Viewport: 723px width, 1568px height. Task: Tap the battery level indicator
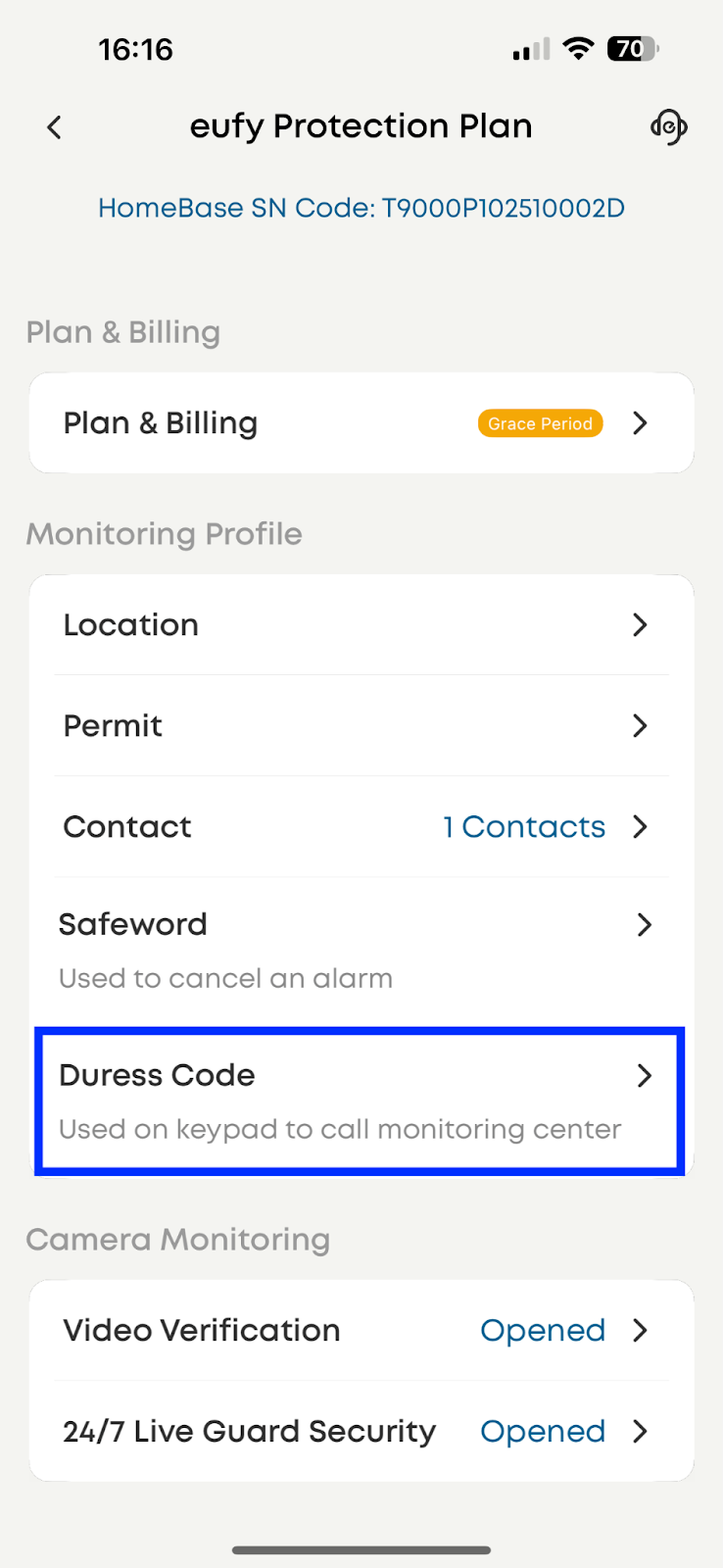tap(633, 49)
